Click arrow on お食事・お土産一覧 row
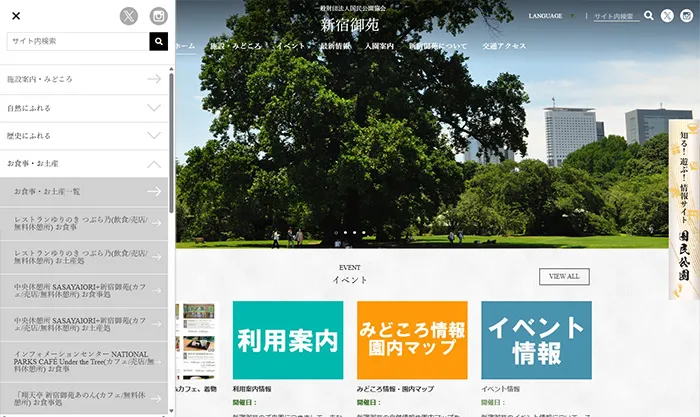The height and width of the screenshot is (417, 700). (x=154, y=191)
